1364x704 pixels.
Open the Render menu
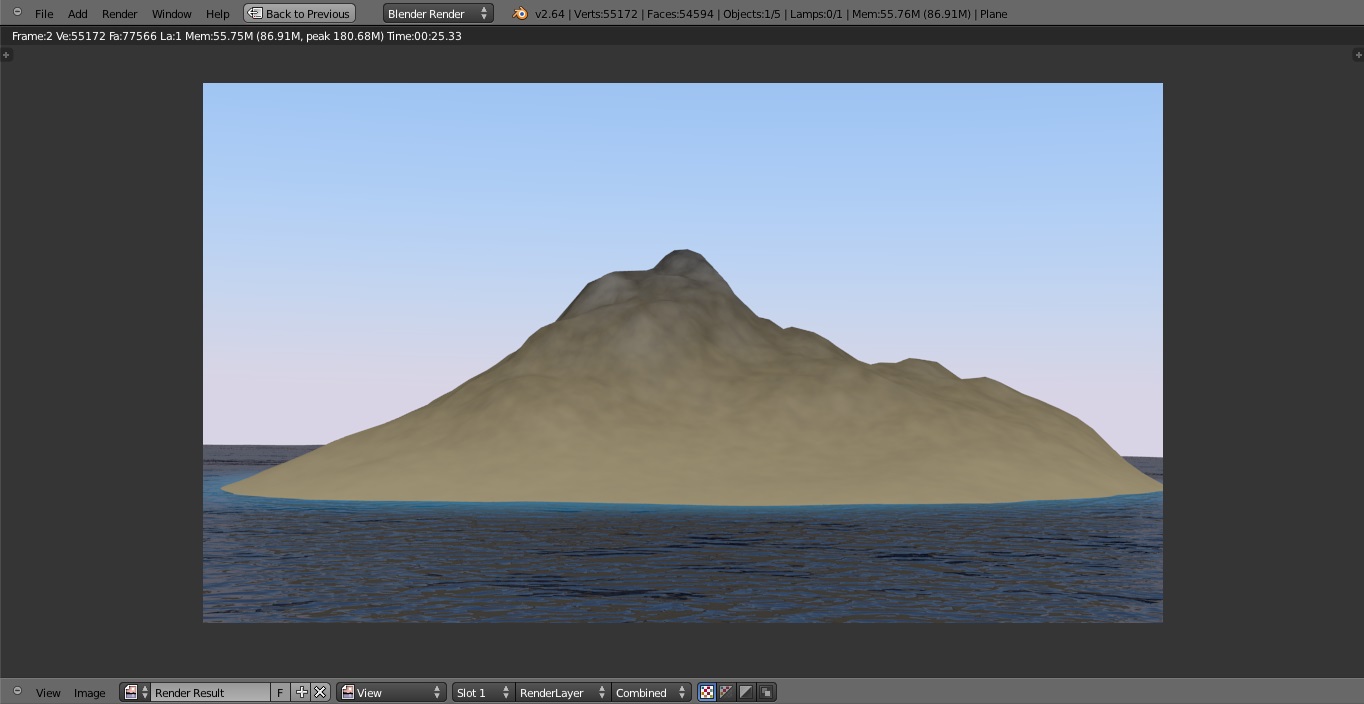pos(119,14)
